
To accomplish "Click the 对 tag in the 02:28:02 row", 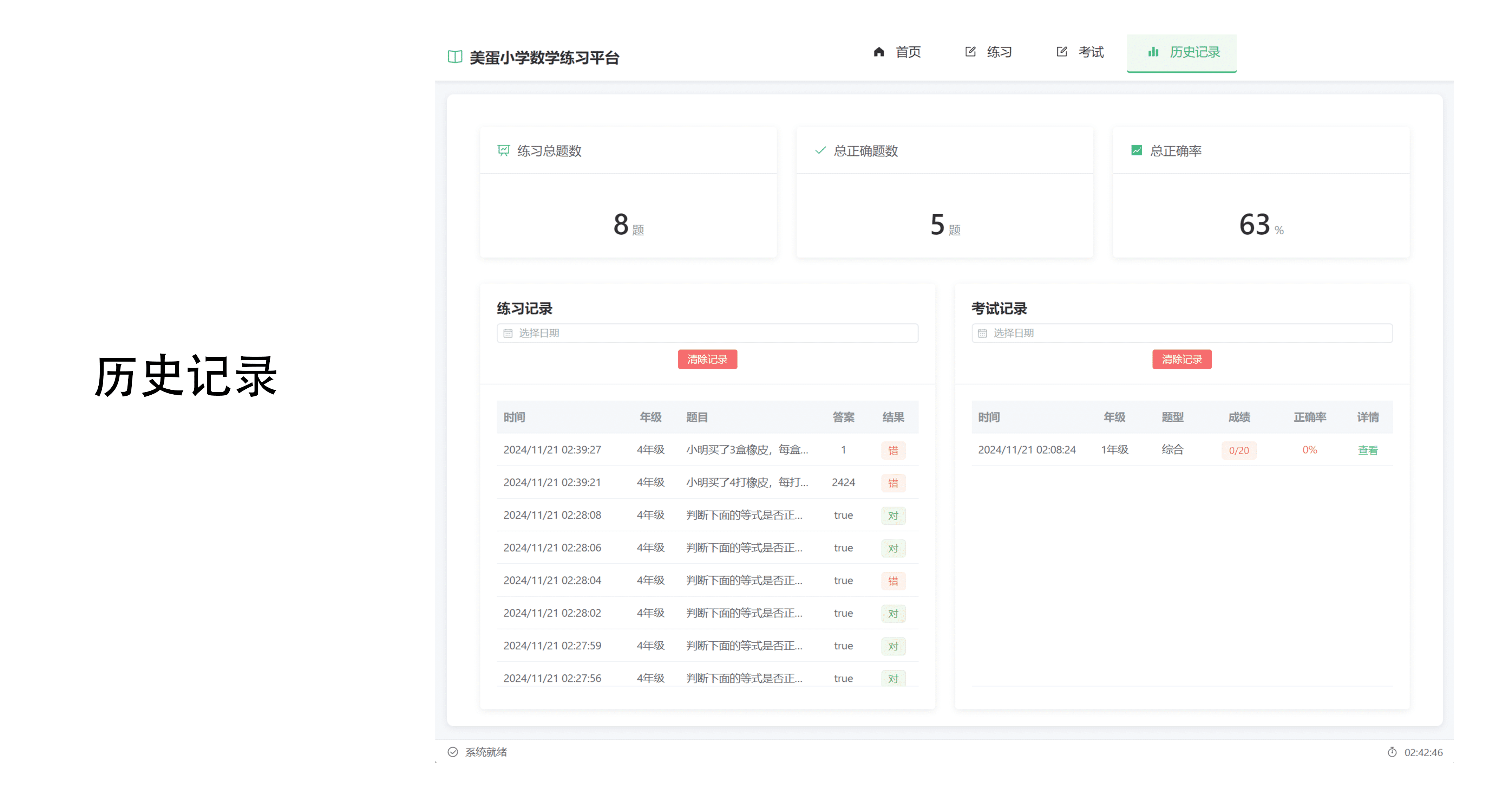I will click(894, 614).
